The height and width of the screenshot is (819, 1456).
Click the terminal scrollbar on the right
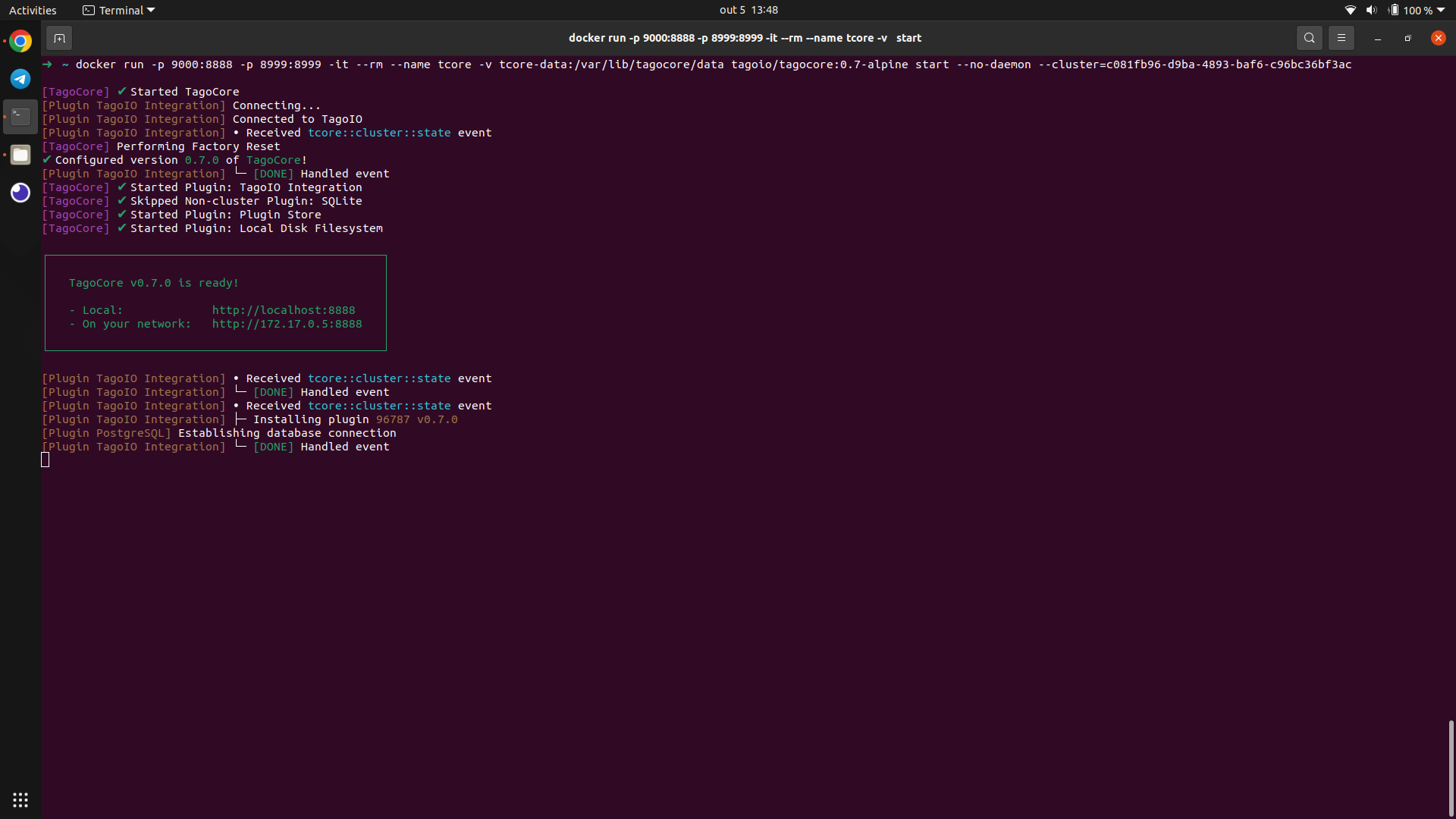pos(1450,764)
